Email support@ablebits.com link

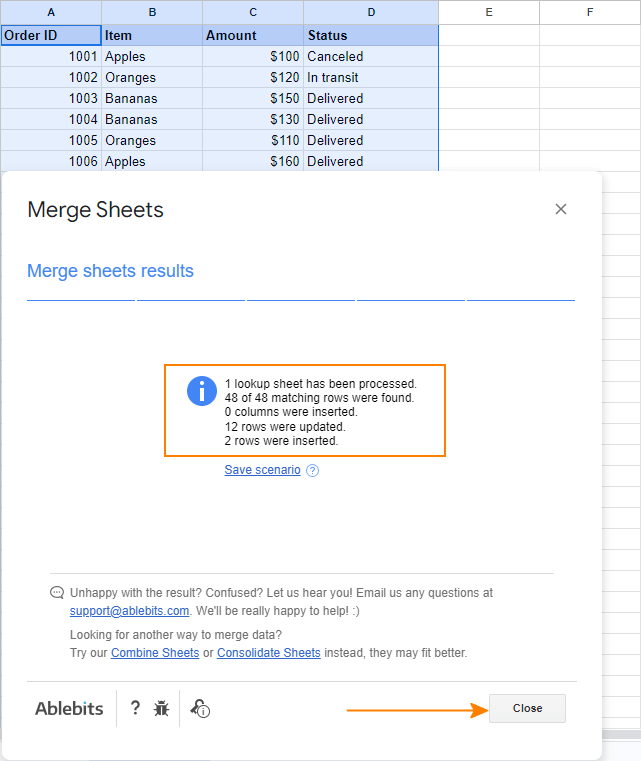click(x=130, y=611)
